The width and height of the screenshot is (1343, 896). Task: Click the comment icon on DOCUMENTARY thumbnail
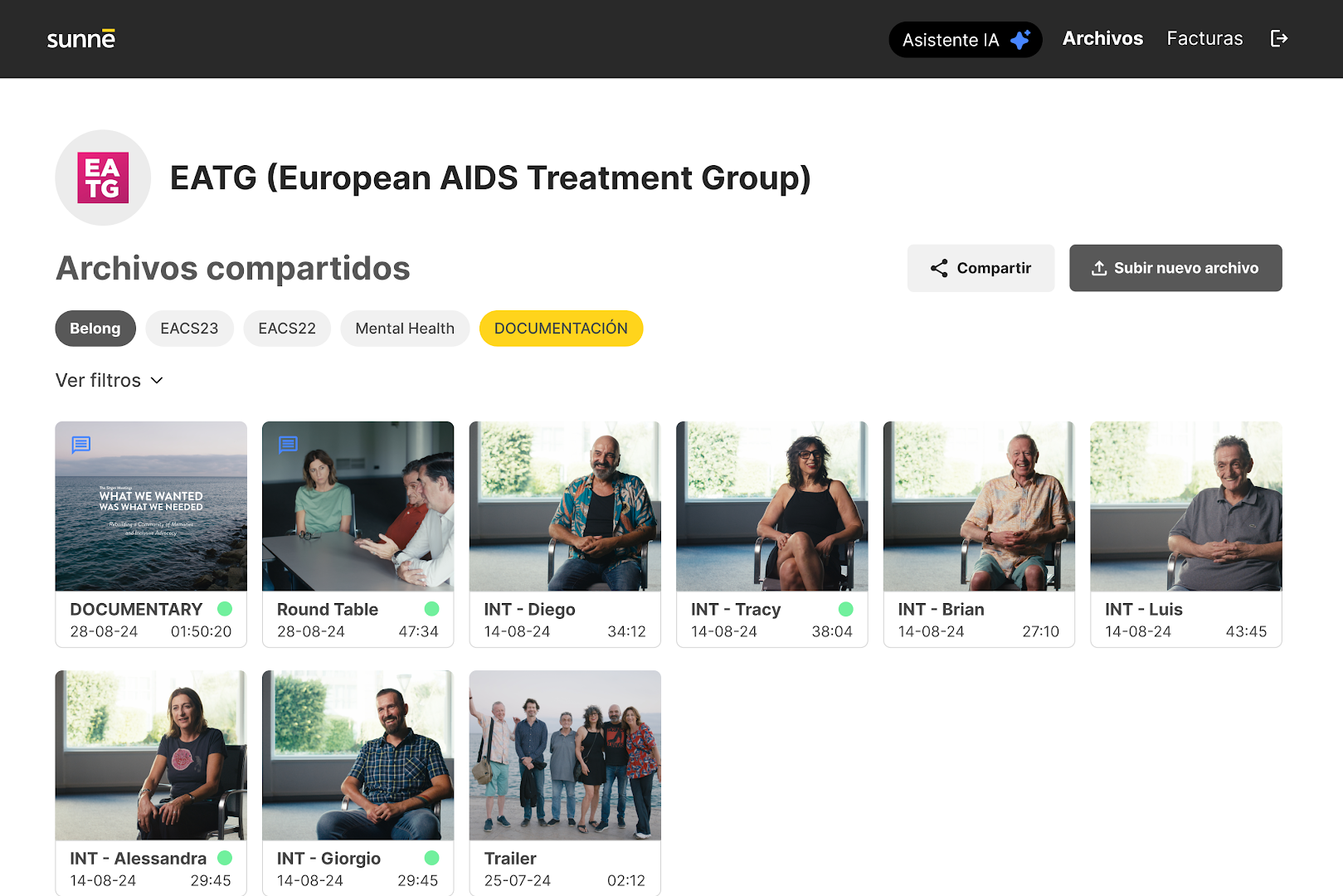pos(81,445)
